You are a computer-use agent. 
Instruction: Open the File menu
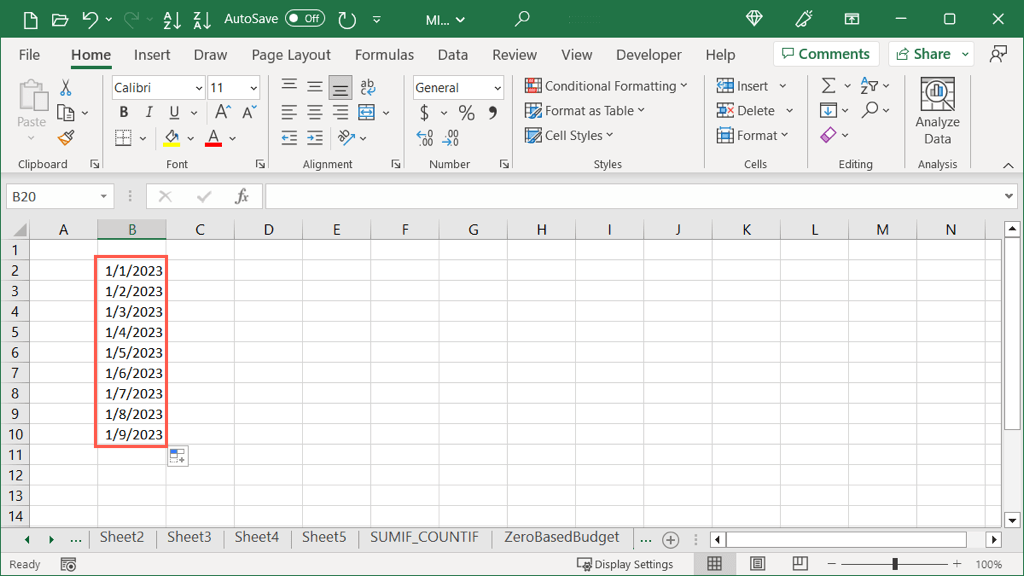(29, 55)
